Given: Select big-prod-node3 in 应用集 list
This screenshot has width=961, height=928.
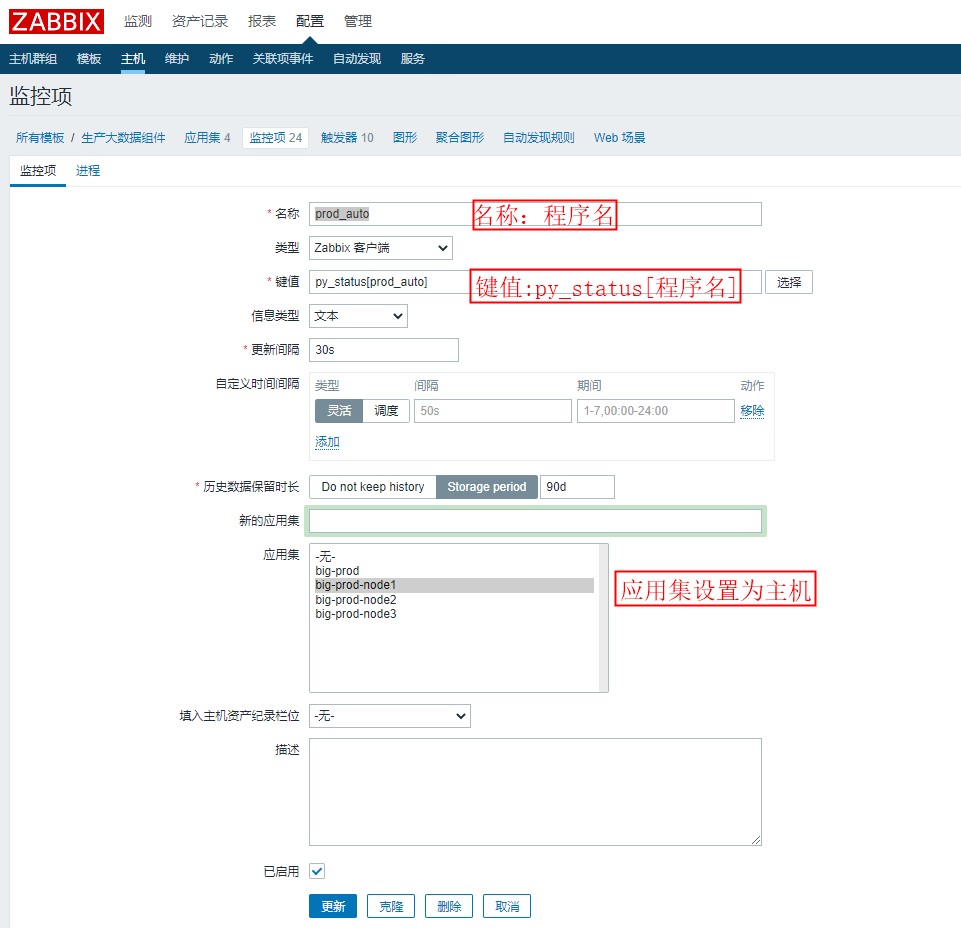Looking at the screenshot, I should [x=454, y=614].
